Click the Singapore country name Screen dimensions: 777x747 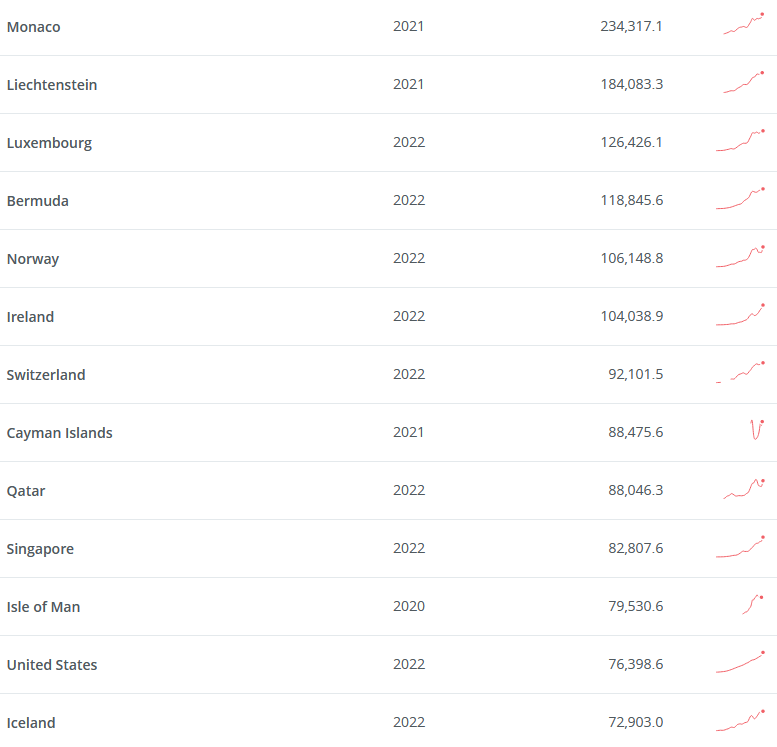(x=40, y=549)
